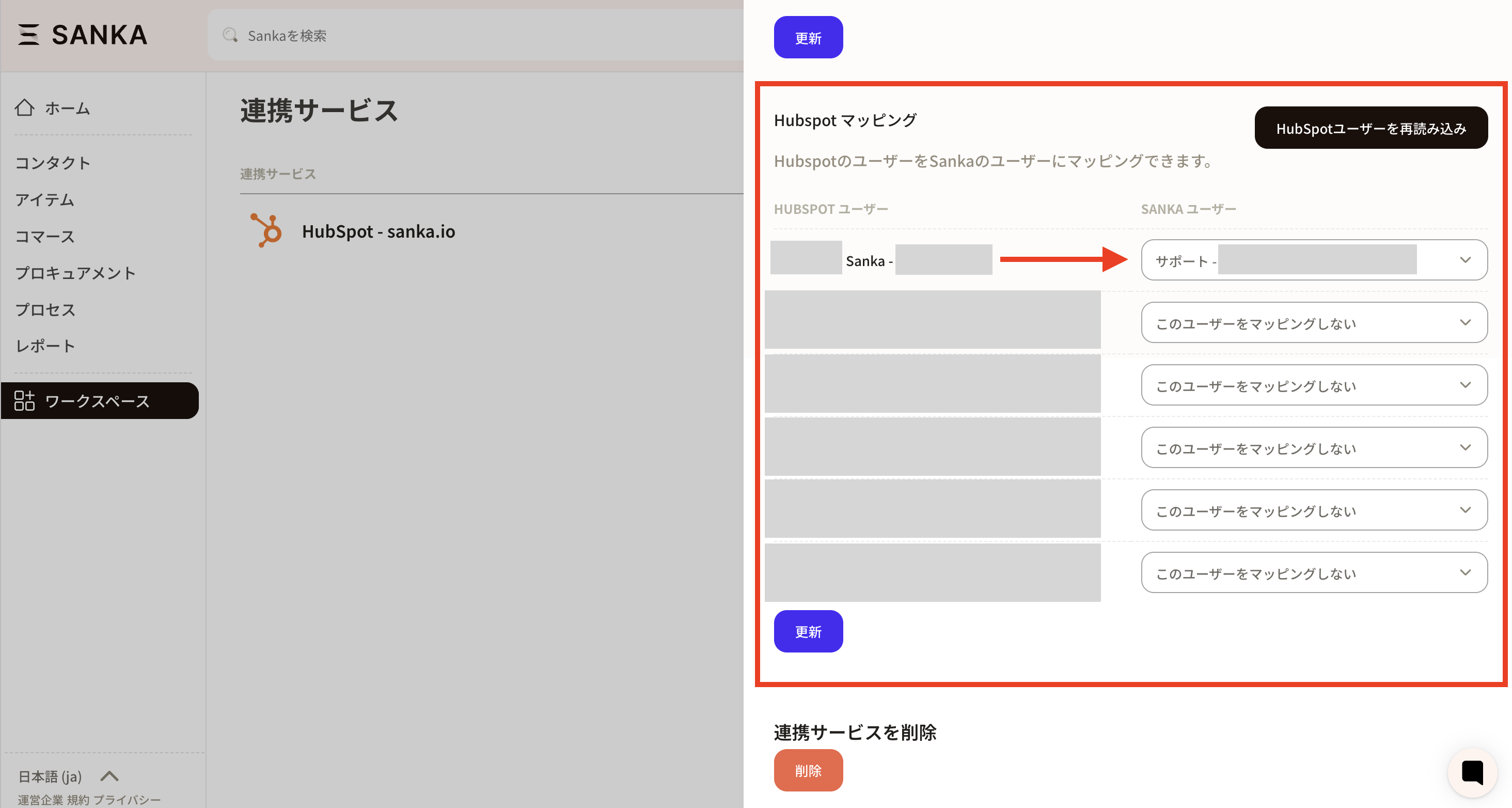Screen dimensions: 1512x808
Task: Click HubSpotユーザーを再読み込み button
Action: (x=1371, y=128)
